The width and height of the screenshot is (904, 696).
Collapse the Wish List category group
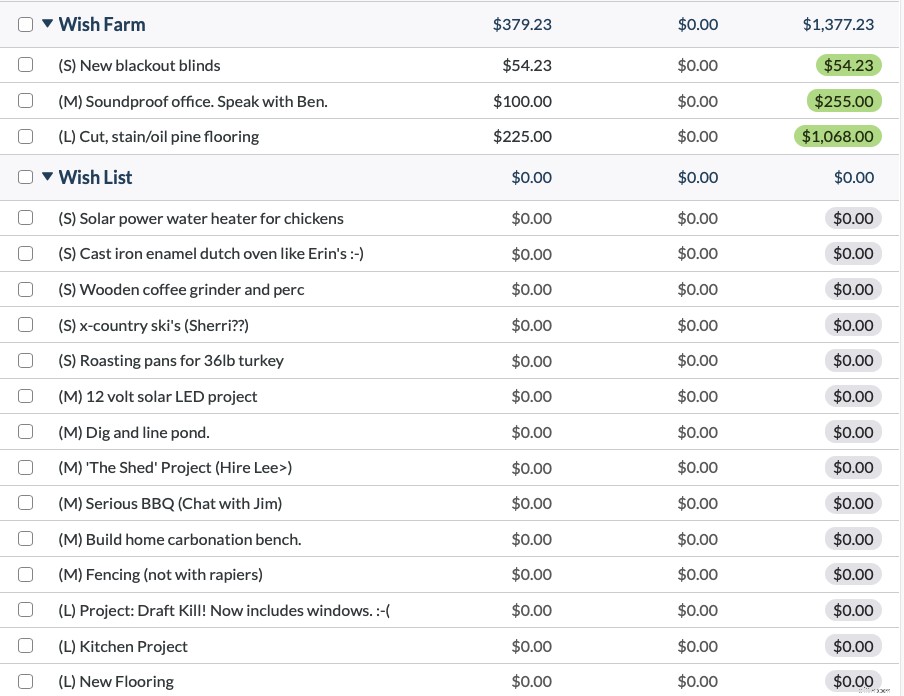coord(47,177)
